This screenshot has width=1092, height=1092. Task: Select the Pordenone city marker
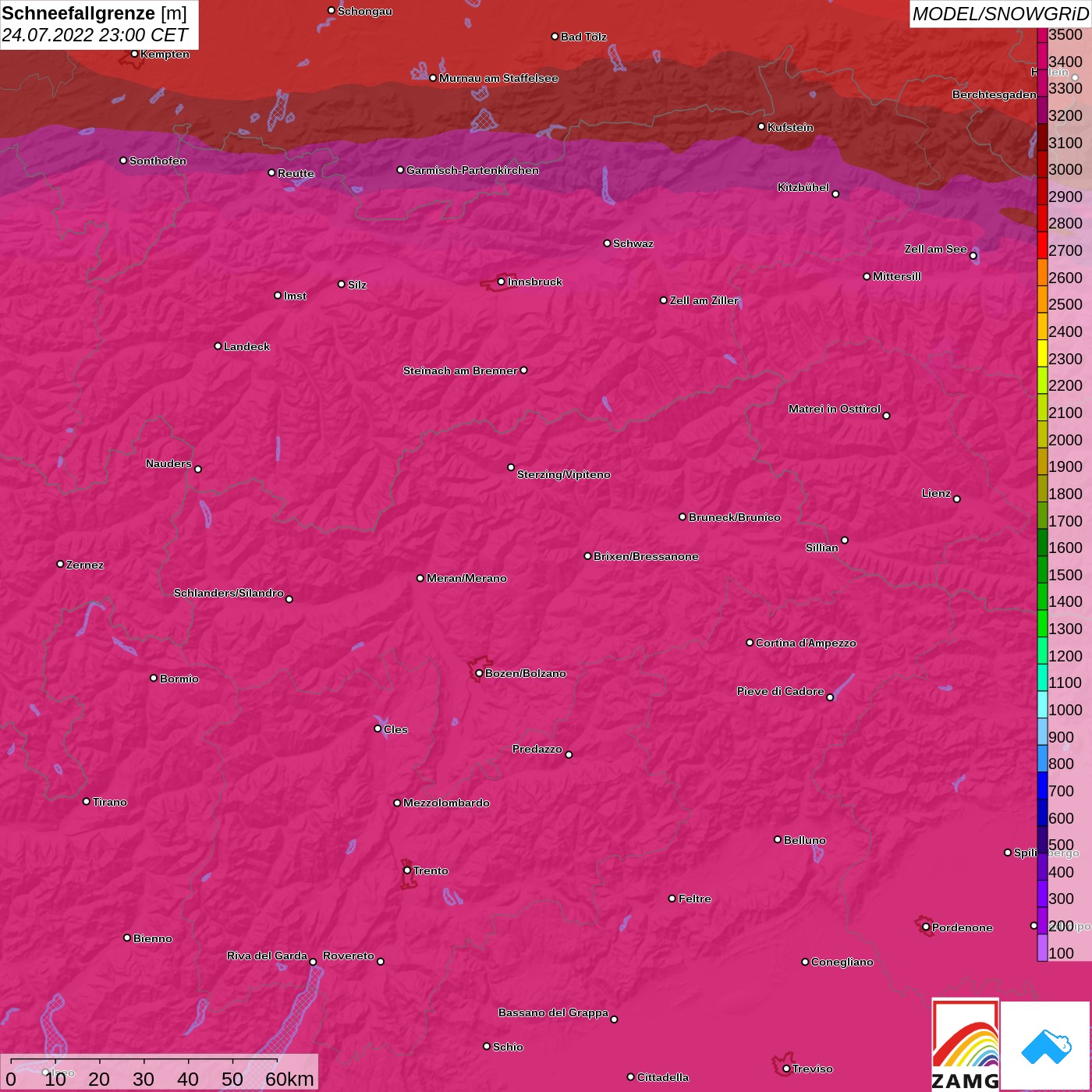click(926, 927)
